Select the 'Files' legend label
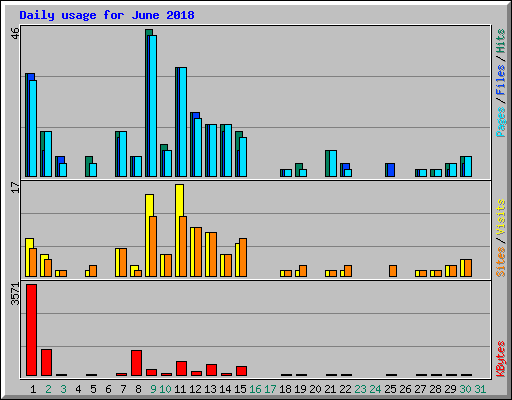This screenshot has width=512, height=400. click(500, 80)
